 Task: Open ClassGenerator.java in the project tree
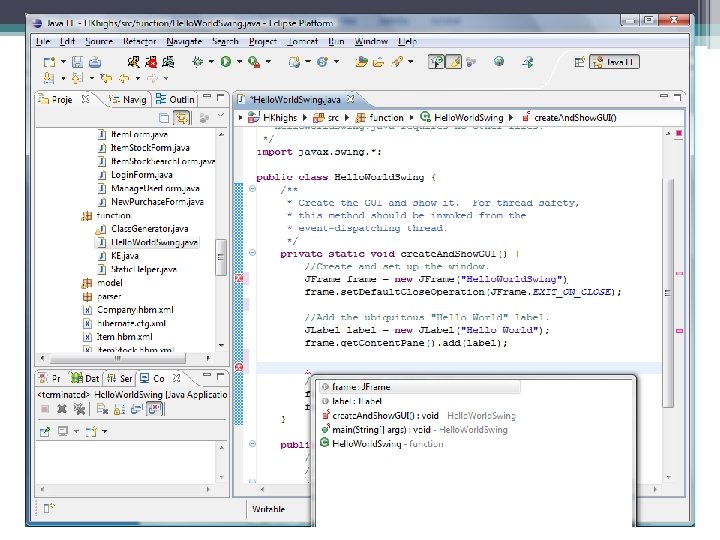pyautogui.click(x=150, y=229)
